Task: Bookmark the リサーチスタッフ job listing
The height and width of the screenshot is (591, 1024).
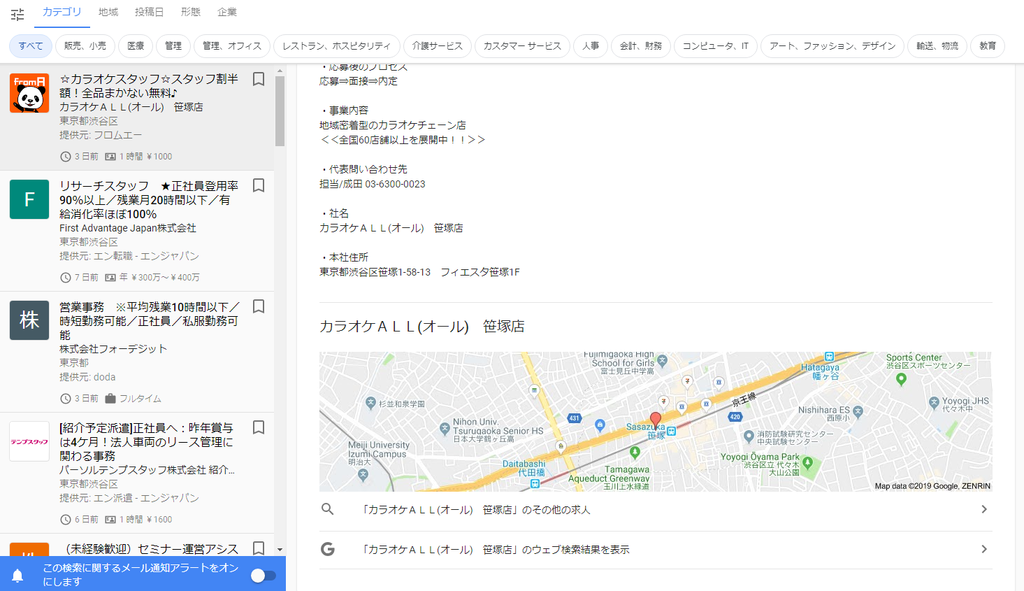Action: pyautogui.click(x=258, y=185)
